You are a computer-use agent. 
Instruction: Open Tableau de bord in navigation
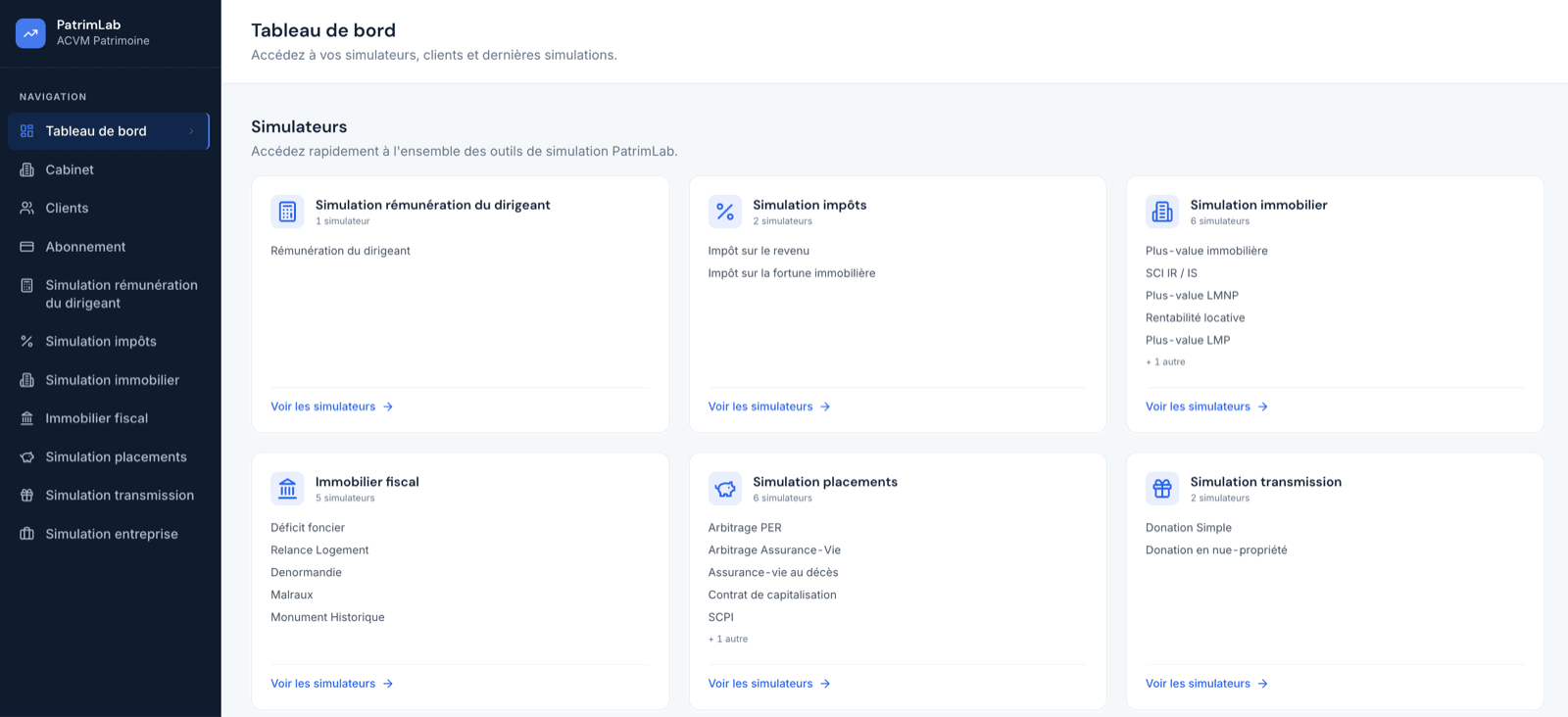point(109,131)
